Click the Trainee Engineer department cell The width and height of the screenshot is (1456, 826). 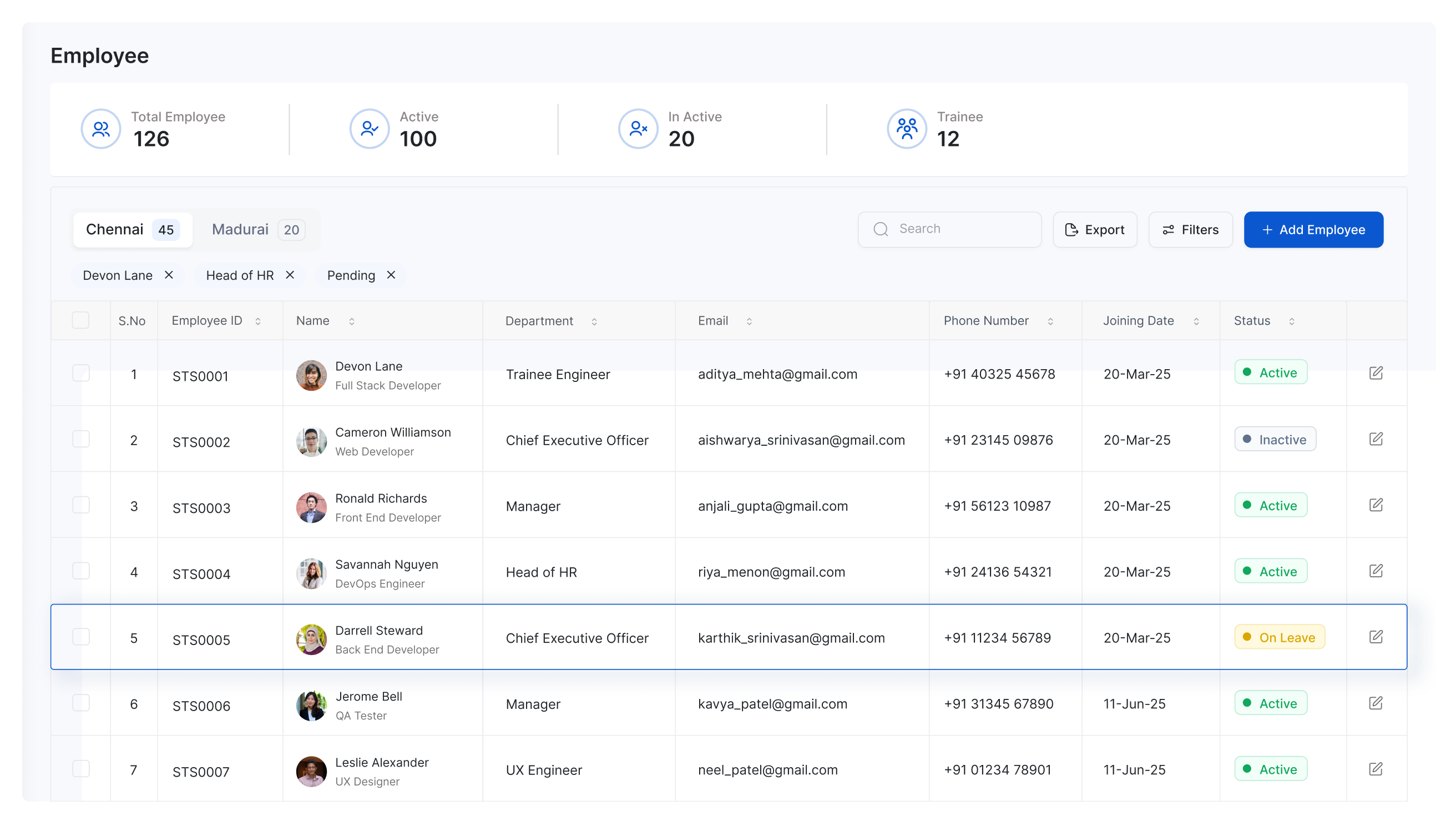(x=558, y=375)
